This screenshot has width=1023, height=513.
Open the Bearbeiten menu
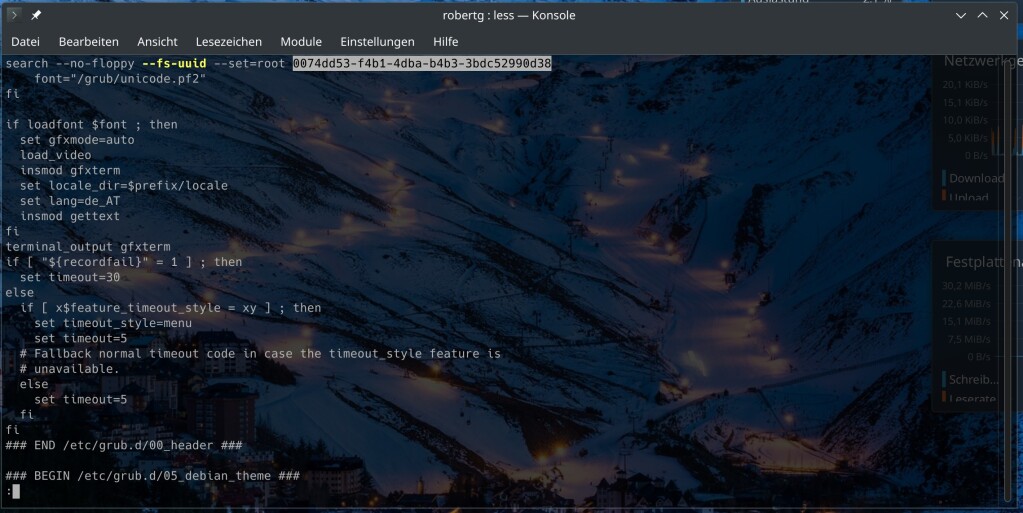click(89, 42)
